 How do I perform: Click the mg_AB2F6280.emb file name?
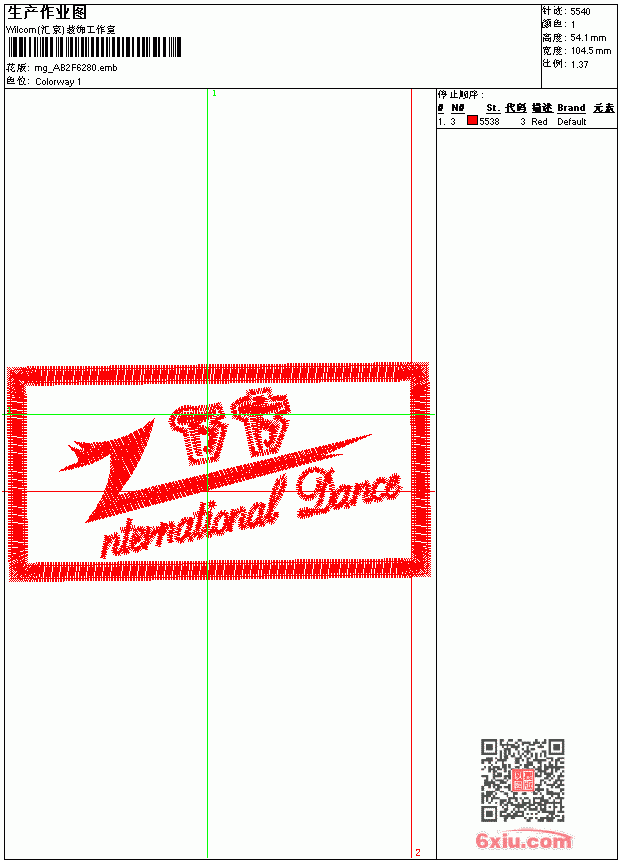(76, 68)
